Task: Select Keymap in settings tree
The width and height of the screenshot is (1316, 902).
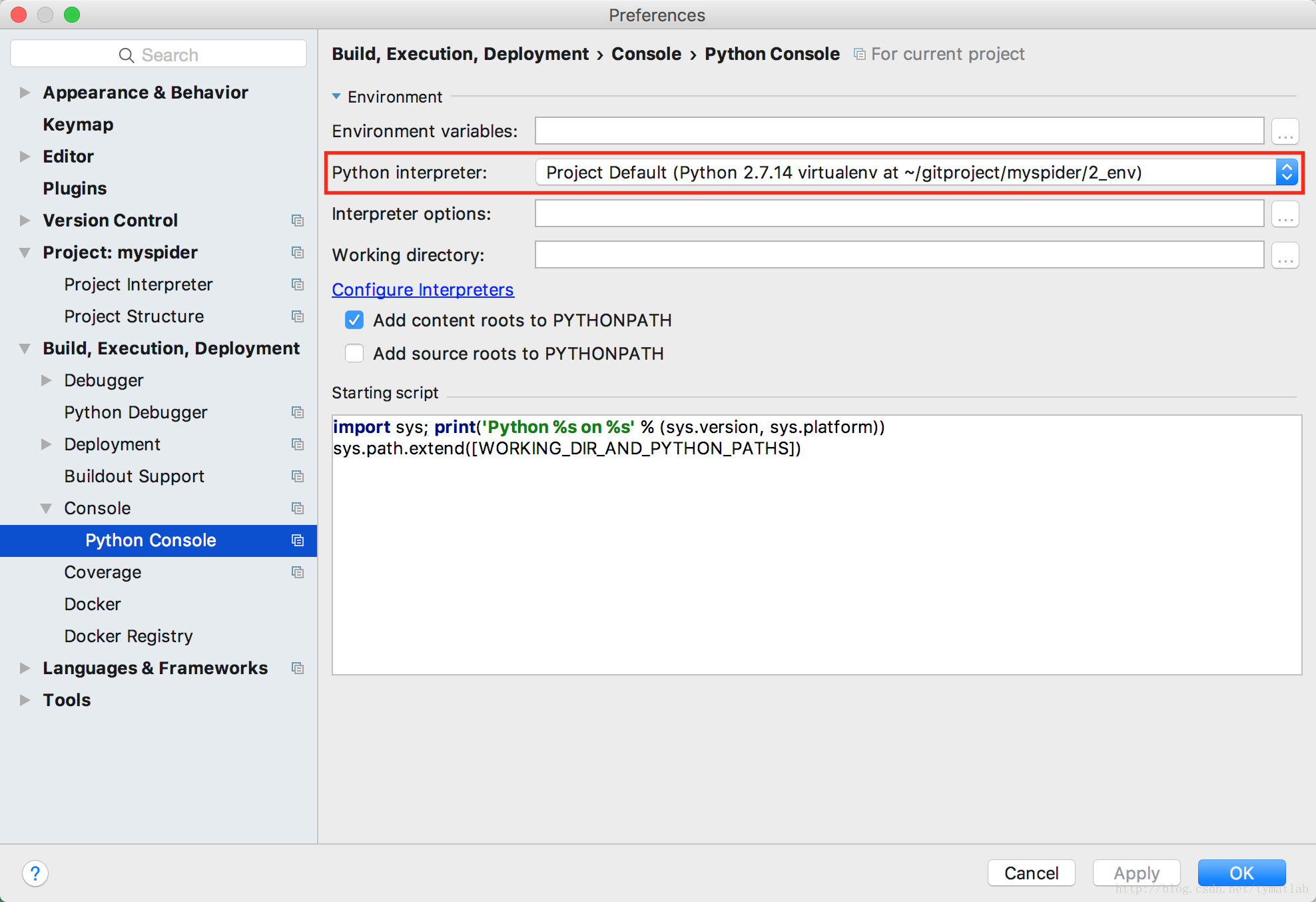Action: pyautogui.click(x=79, y=125)
